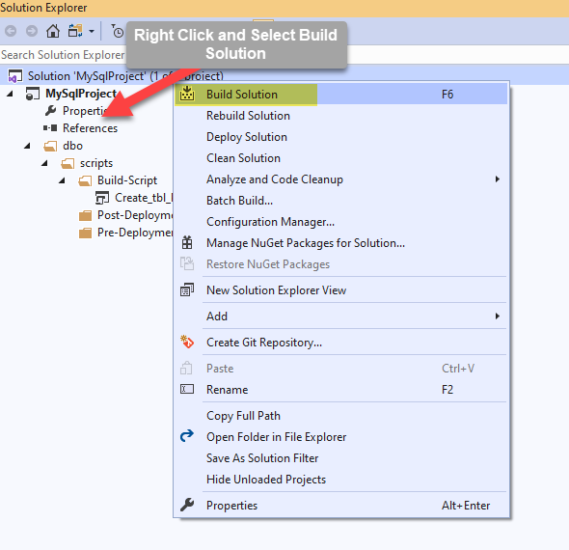Collapse the scripts folder tree arrow
This screenshot has width=569, height=550.
point(45,163)
